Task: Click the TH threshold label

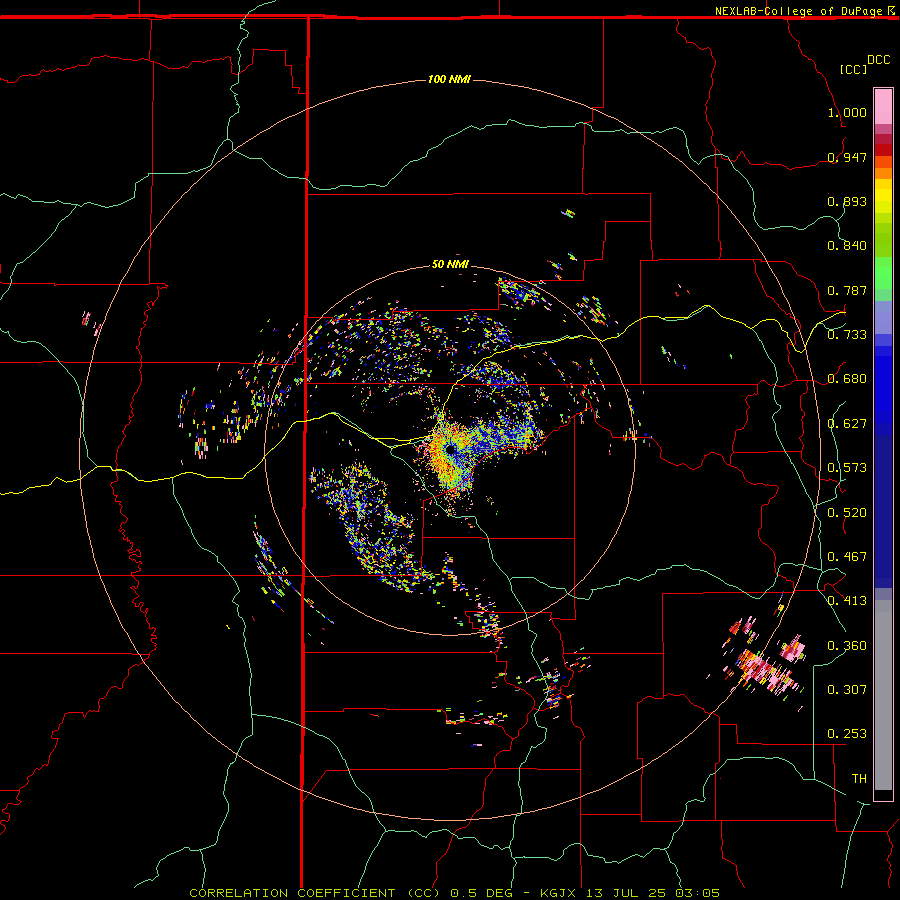Action: [859, 779]
